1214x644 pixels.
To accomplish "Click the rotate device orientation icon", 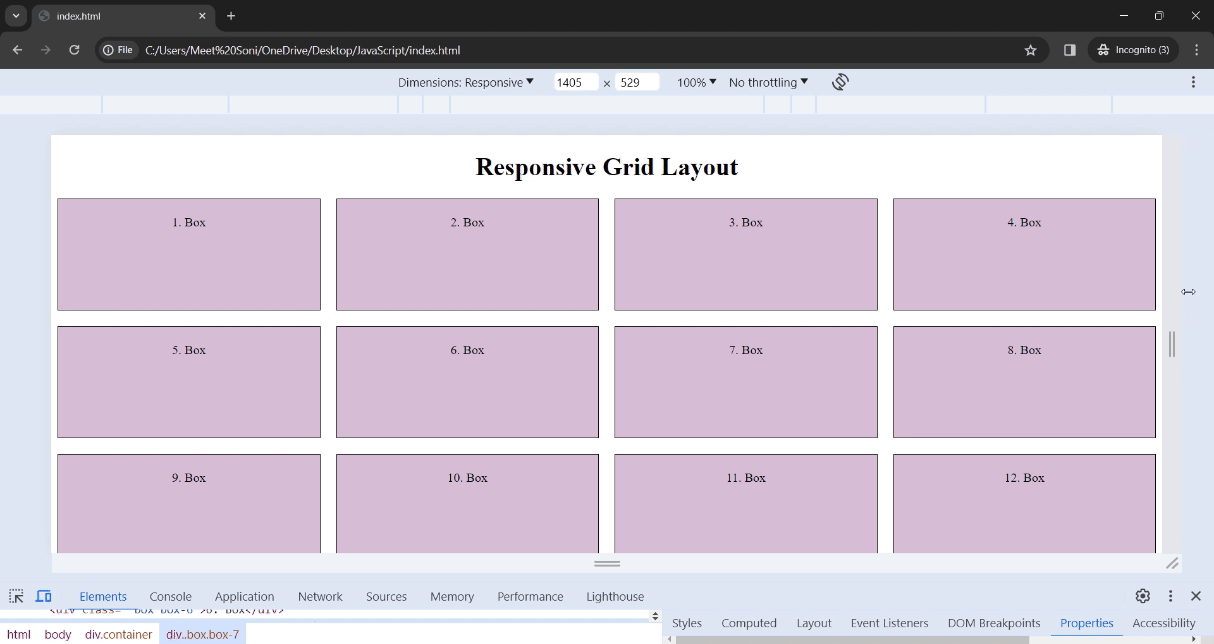I will click(x=840, y=82).
